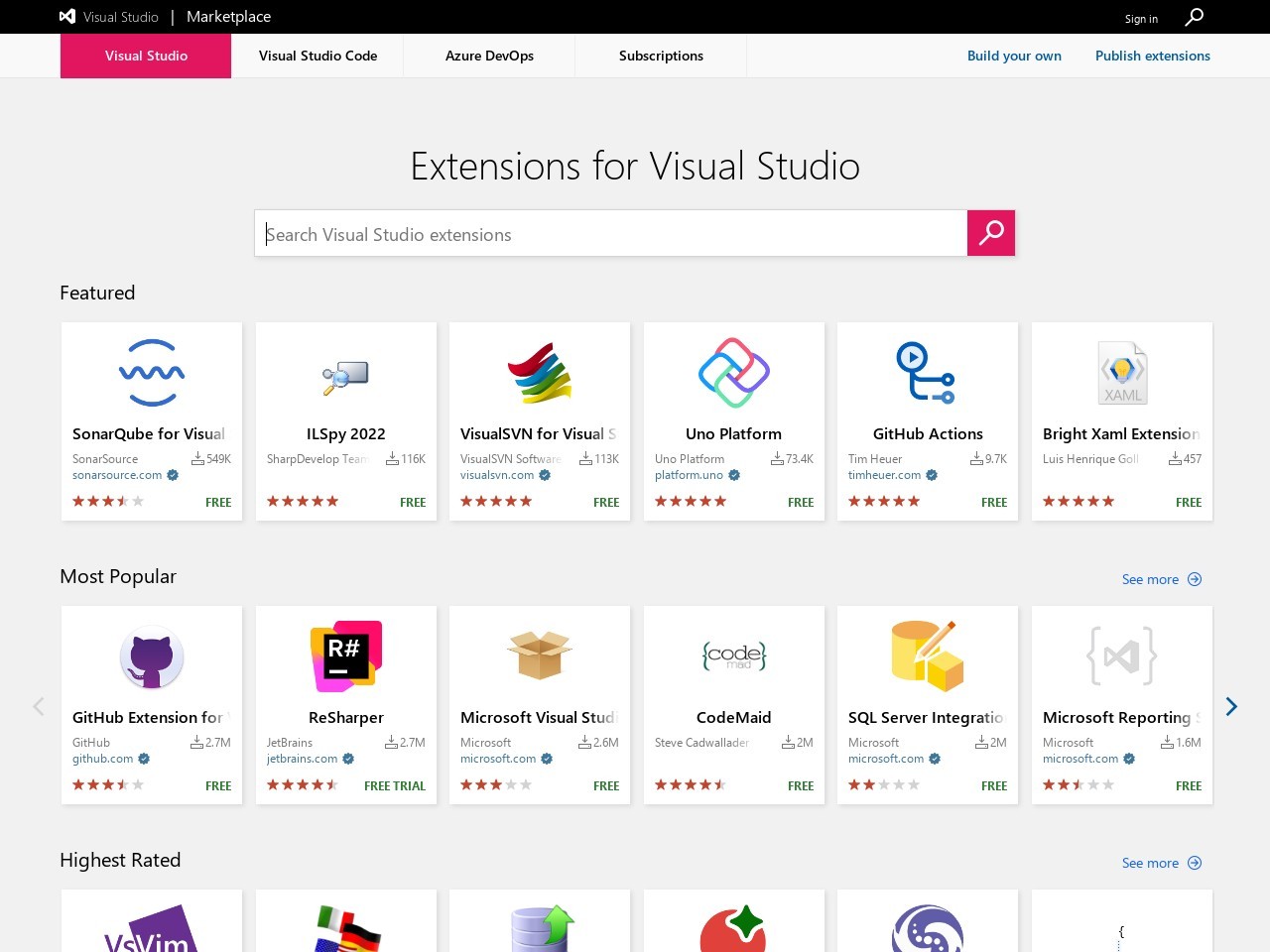Switch to the Azure DevOps tab
Image resolution: width=1270 pixels, height=952 pixels.
[489, 56]
